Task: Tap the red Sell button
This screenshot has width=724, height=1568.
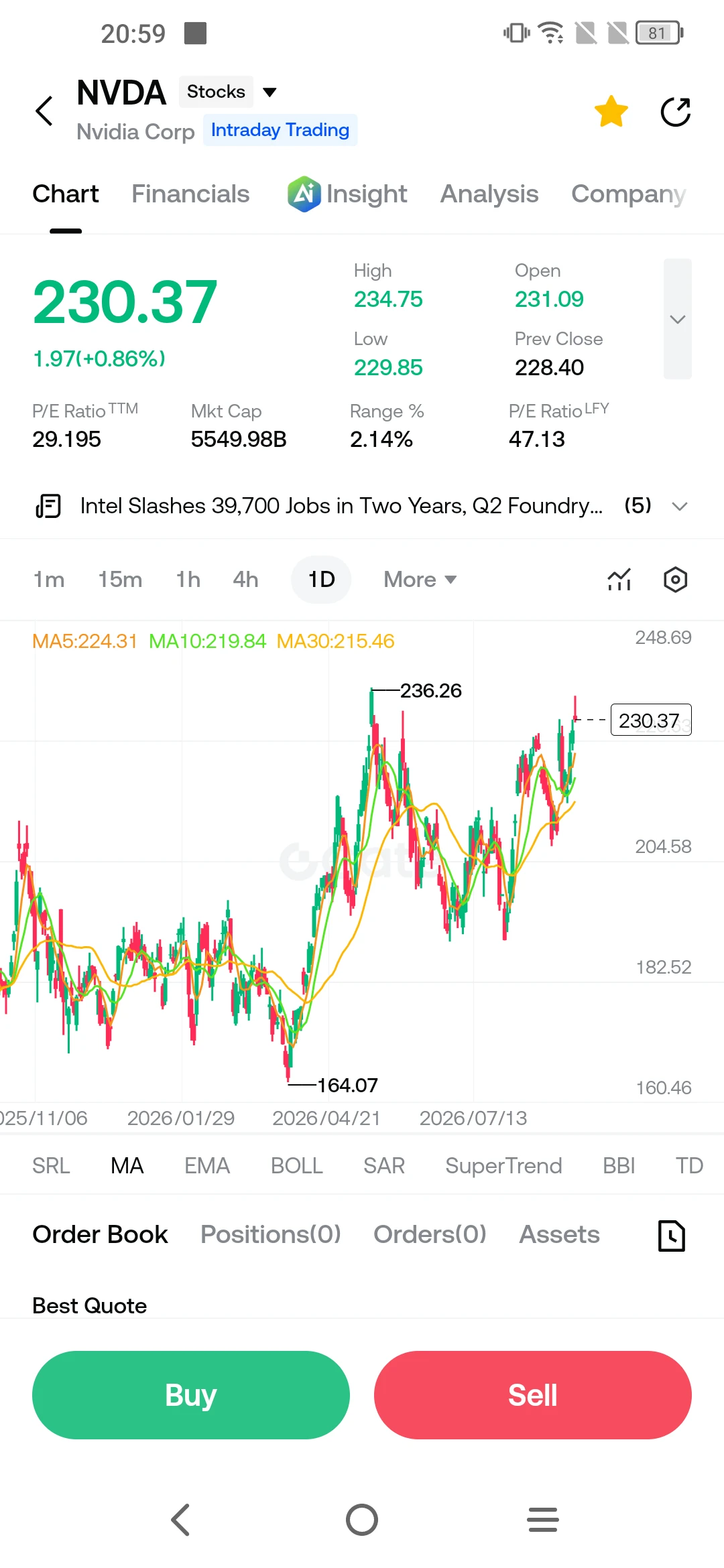Action: 533,1395
